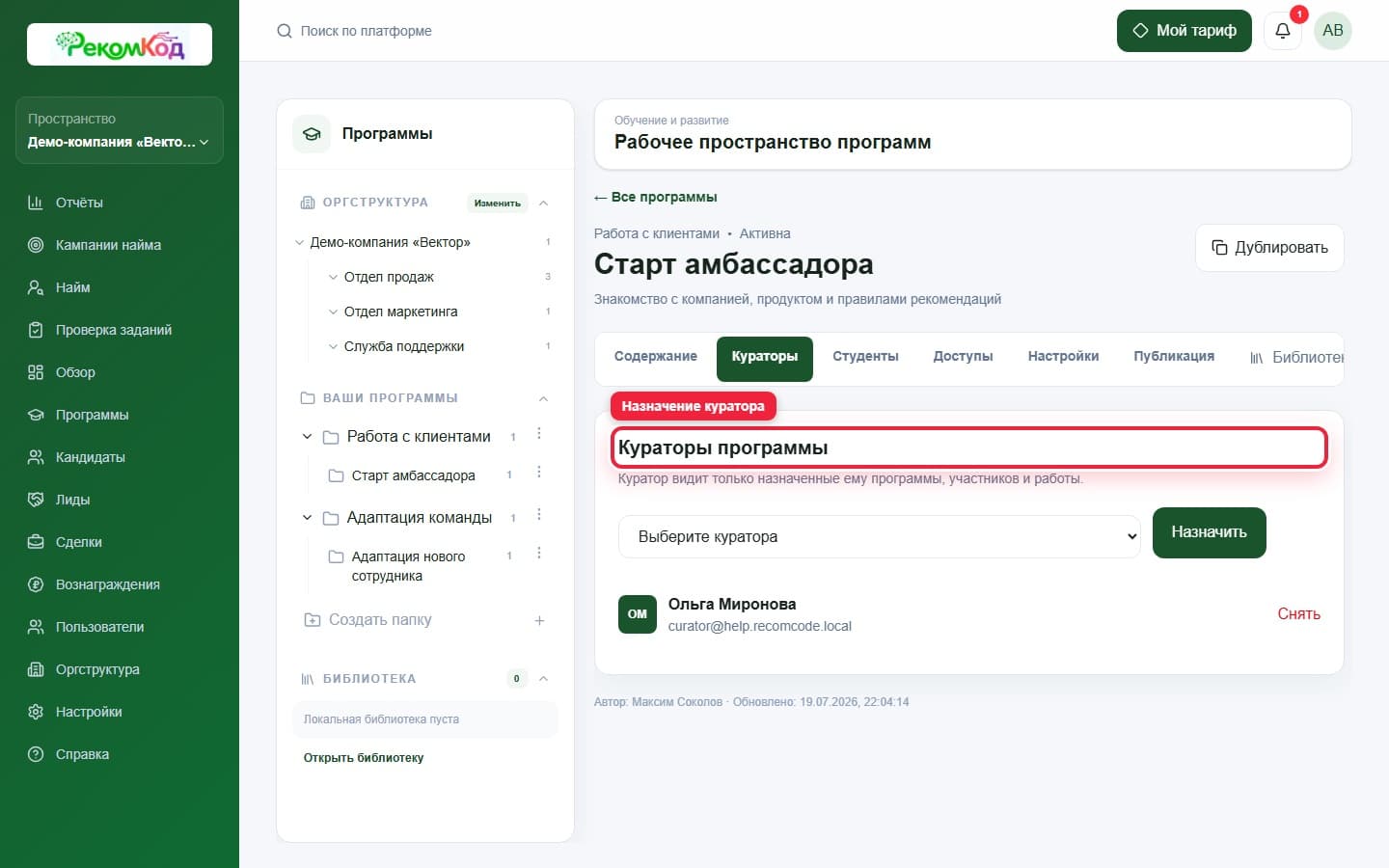Click the Настройки gear icon in sidebar
The width and height of the screenshot is (1389, 868).
36,712
